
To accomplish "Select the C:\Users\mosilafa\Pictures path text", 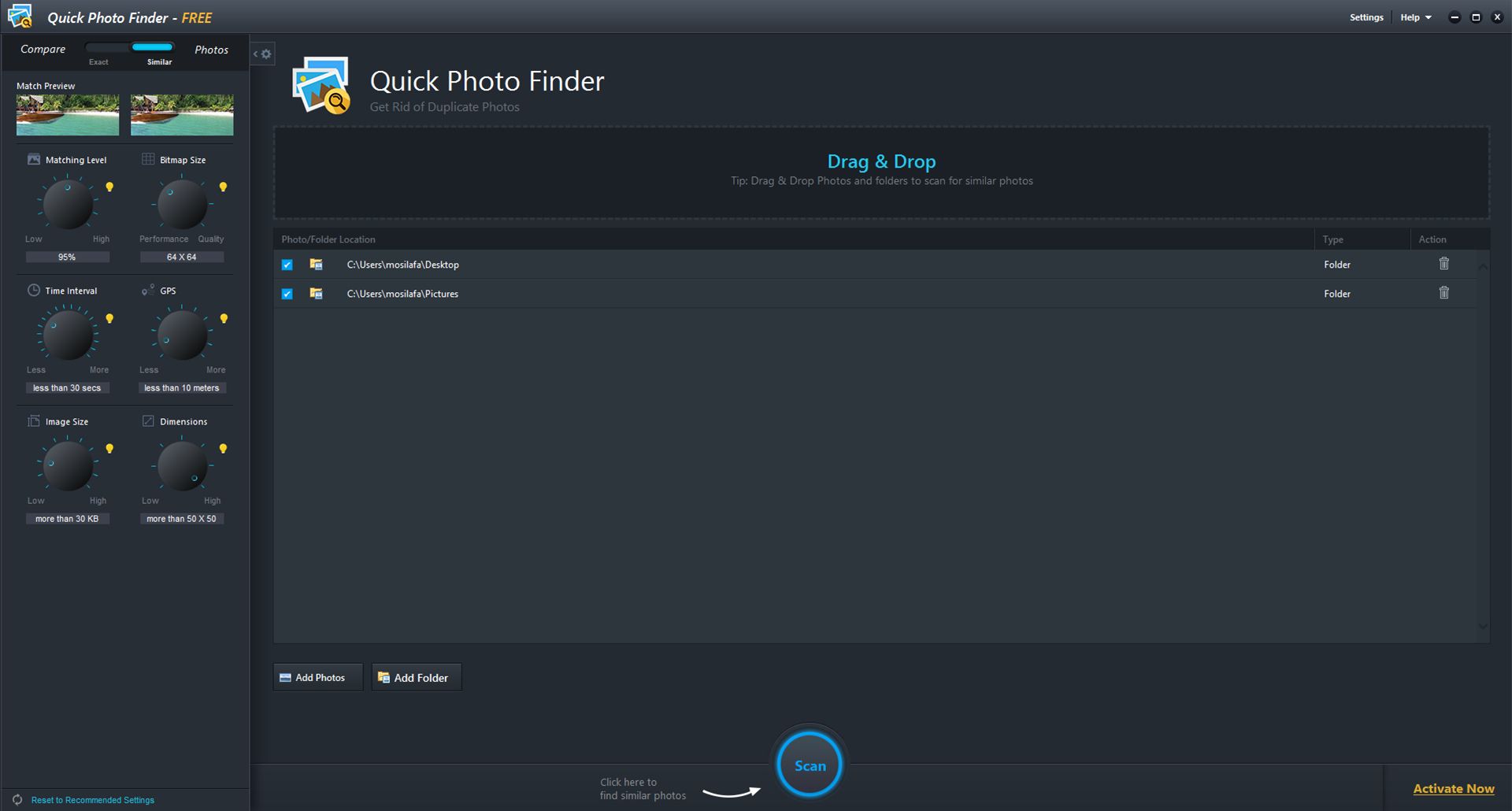I will tap(402, 294).
